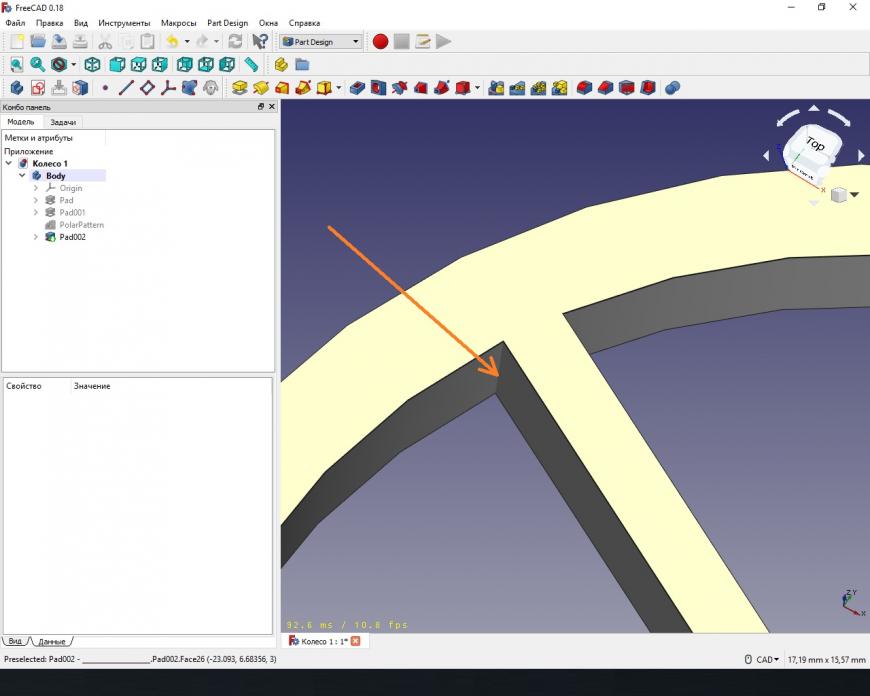
Task: Open additive primitive dropdown arrow
Action: 338,88
